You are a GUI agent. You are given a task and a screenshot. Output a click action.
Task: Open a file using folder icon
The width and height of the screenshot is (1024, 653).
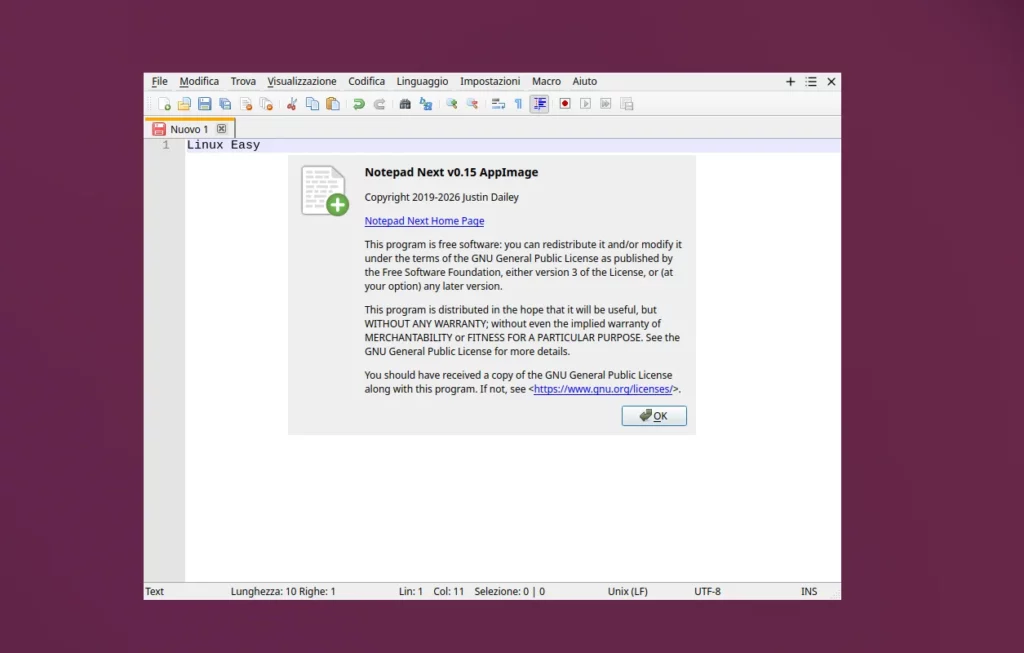tap(184, 104)
